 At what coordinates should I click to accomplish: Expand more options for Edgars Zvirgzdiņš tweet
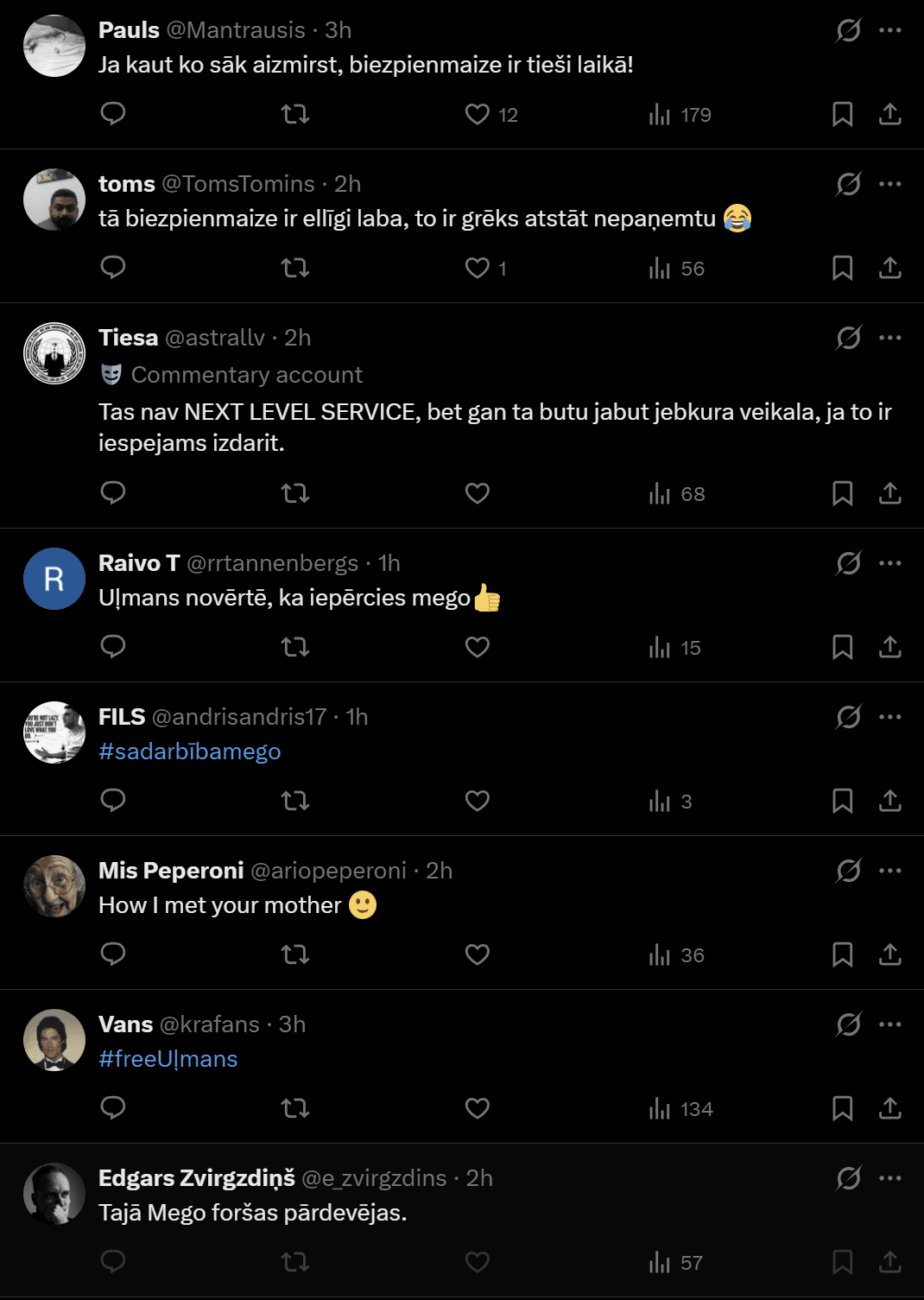(x=889, y=1178)
